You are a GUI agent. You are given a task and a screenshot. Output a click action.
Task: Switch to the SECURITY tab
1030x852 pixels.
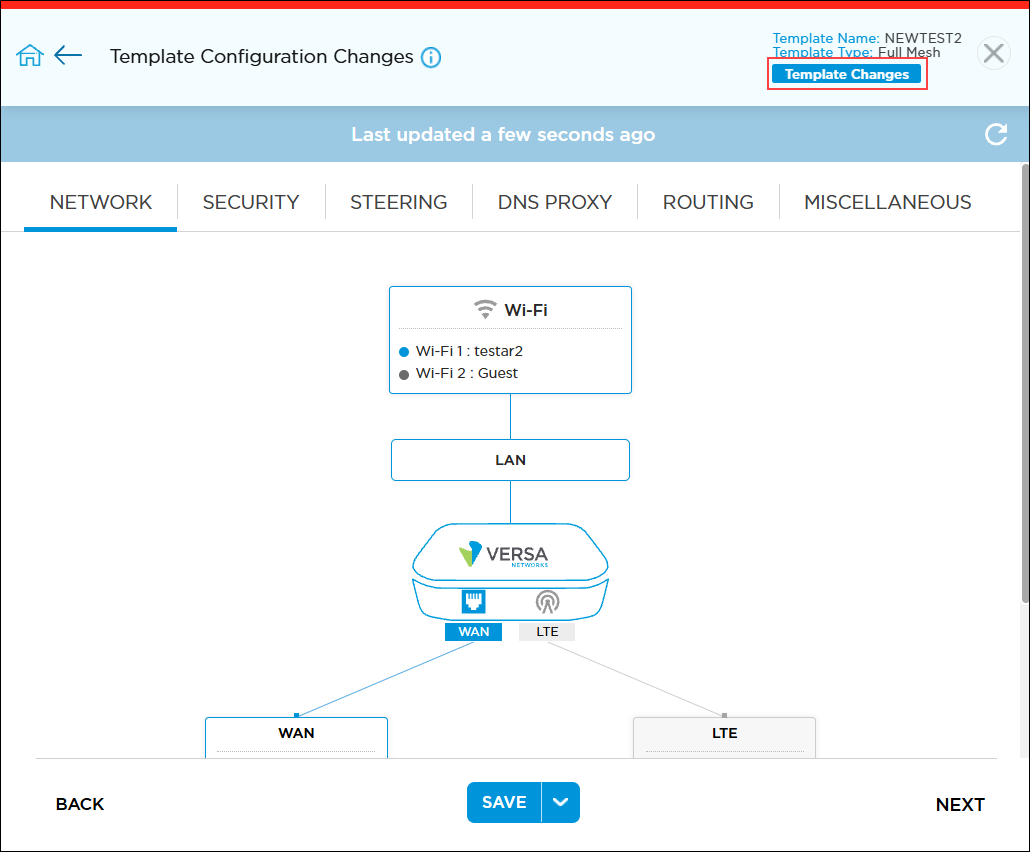point(251,202)
